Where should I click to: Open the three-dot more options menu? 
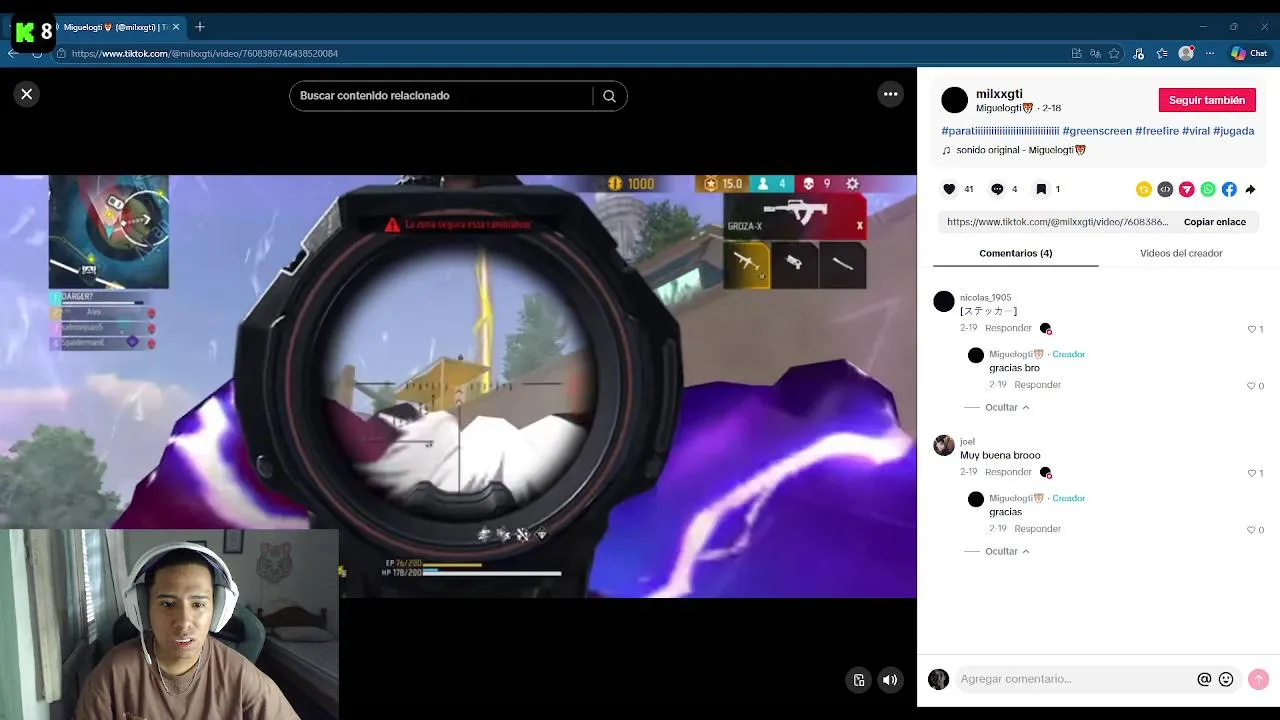click(890, 94)
